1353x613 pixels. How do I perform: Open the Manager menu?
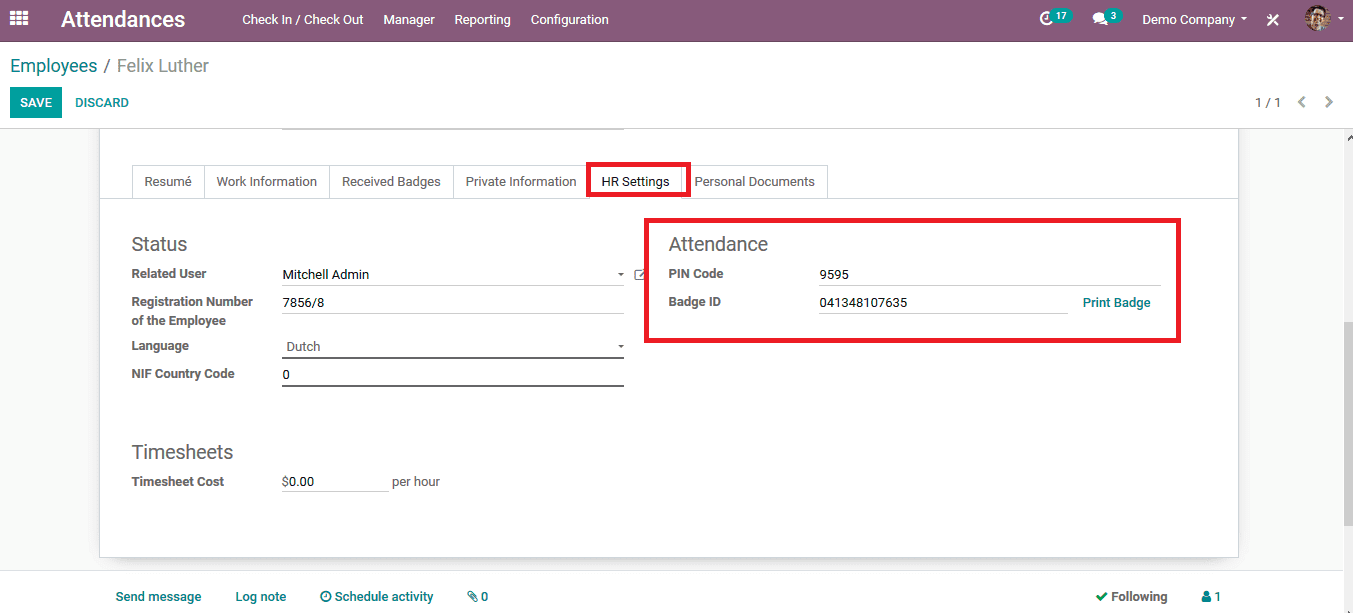pos(409,20)
